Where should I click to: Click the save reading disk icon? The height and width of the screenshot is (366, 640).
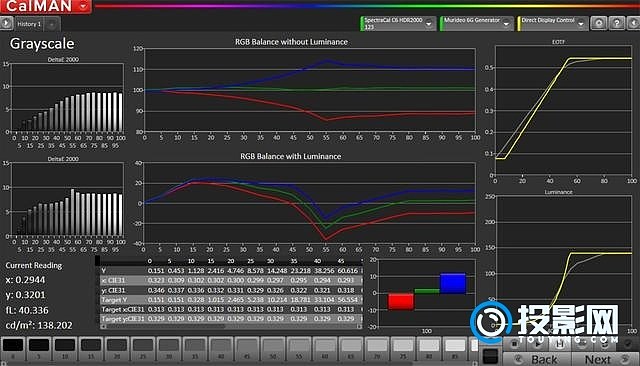[x=560, y=344]
